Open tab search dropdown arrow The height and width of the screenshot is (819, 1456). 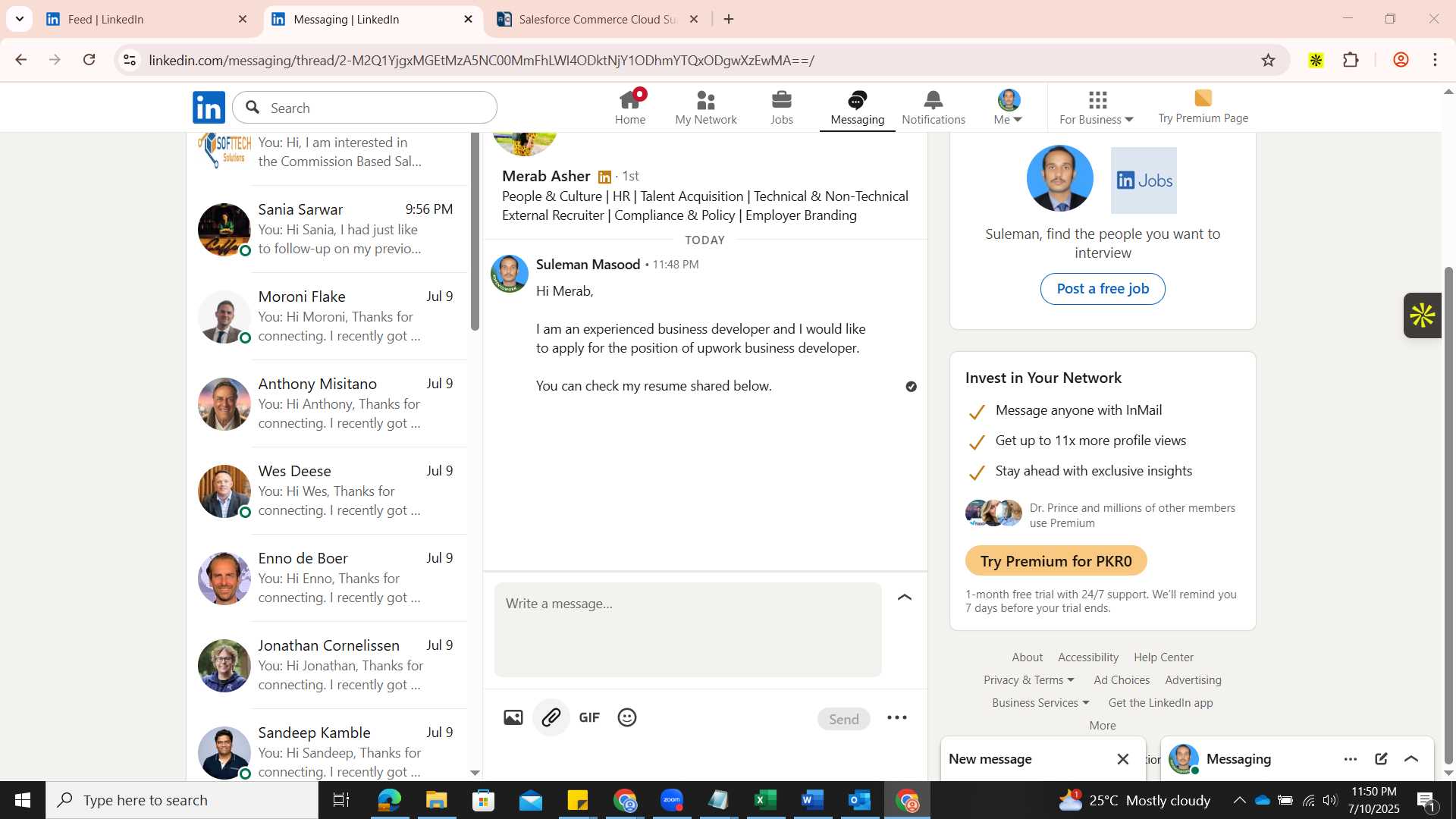pos(19,19)
